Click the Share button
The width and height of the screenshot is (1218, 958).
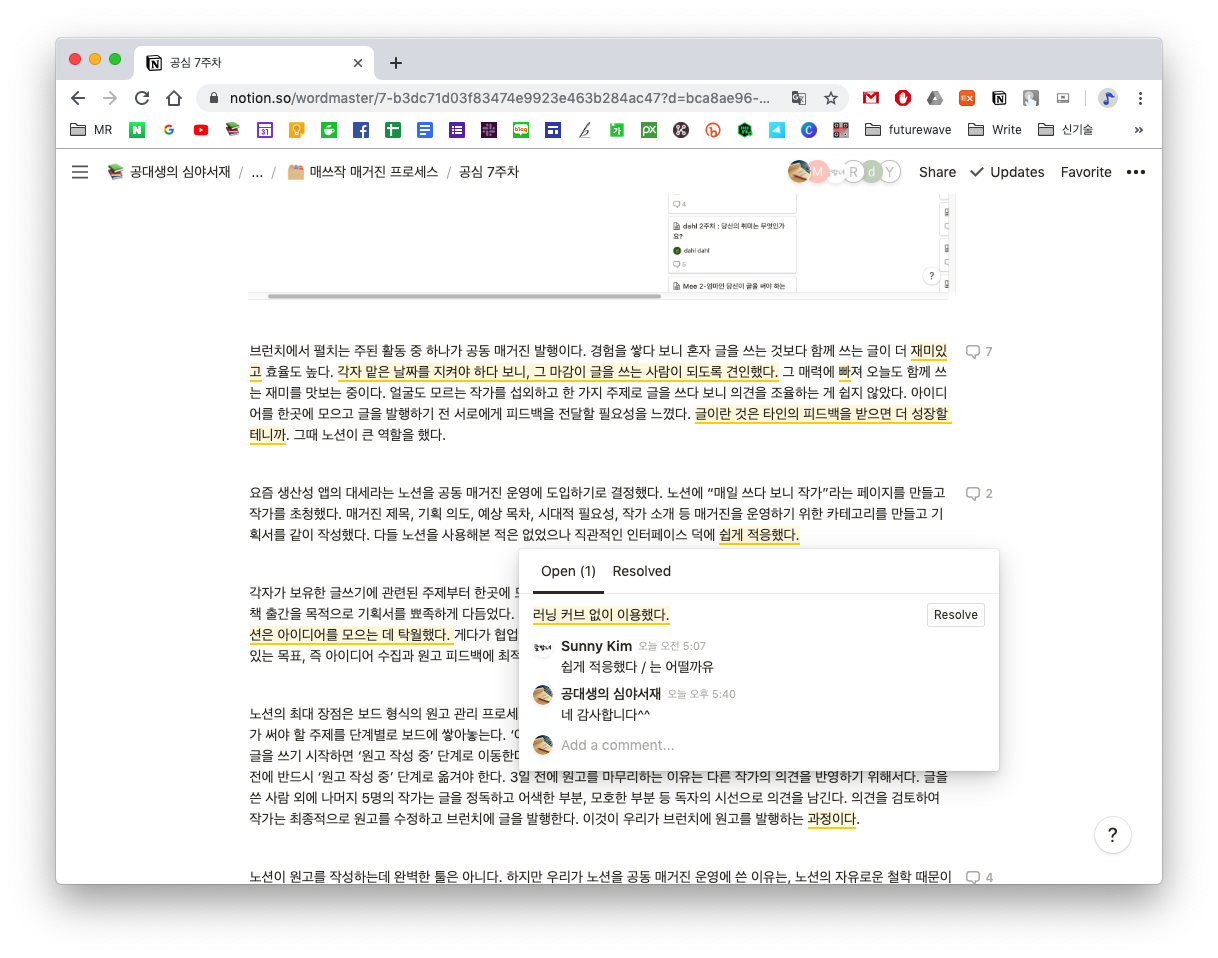tap(937, 172)
